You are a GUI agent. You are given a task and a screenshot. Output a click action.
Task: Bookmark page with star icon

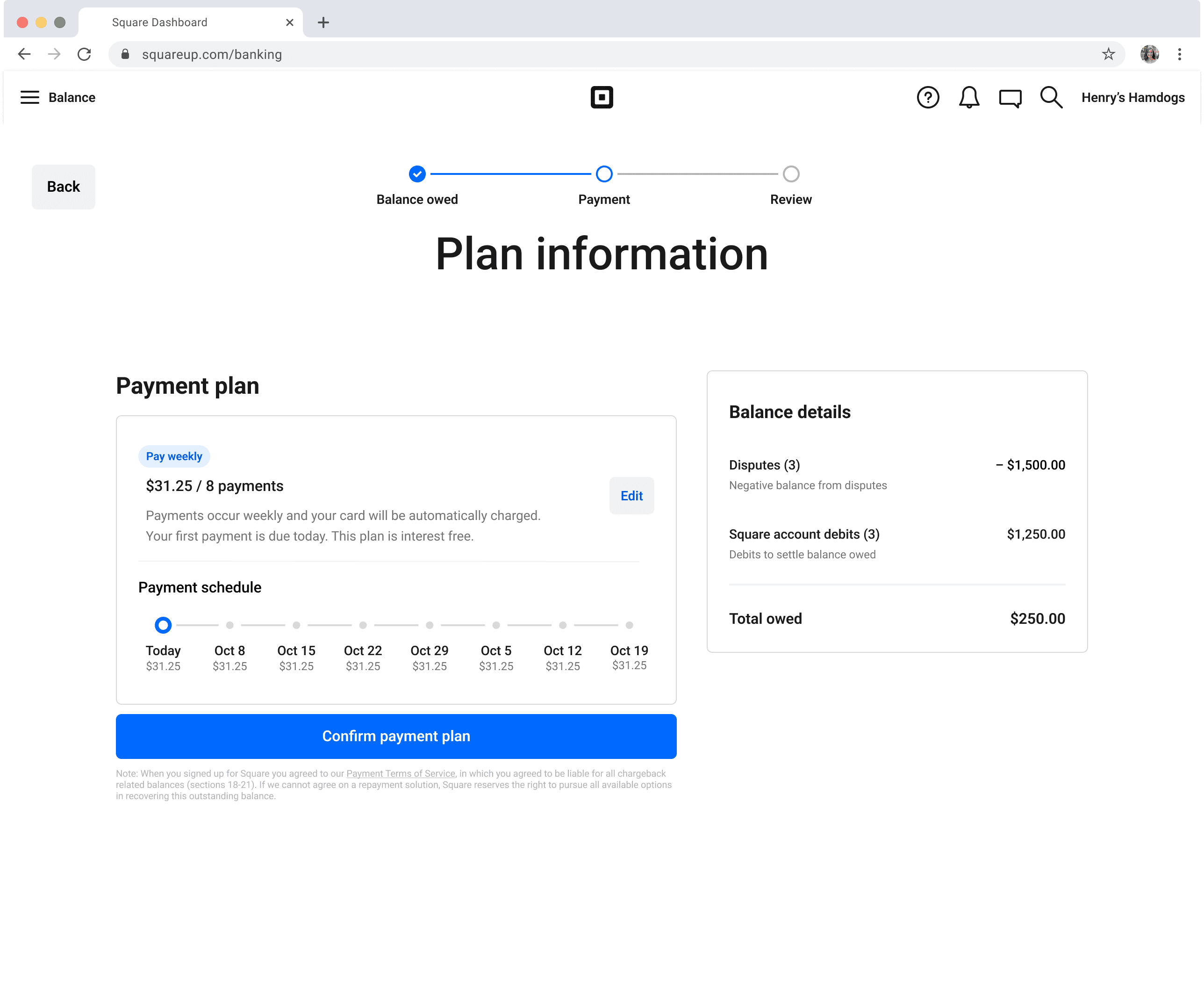tap(1108, 54)
